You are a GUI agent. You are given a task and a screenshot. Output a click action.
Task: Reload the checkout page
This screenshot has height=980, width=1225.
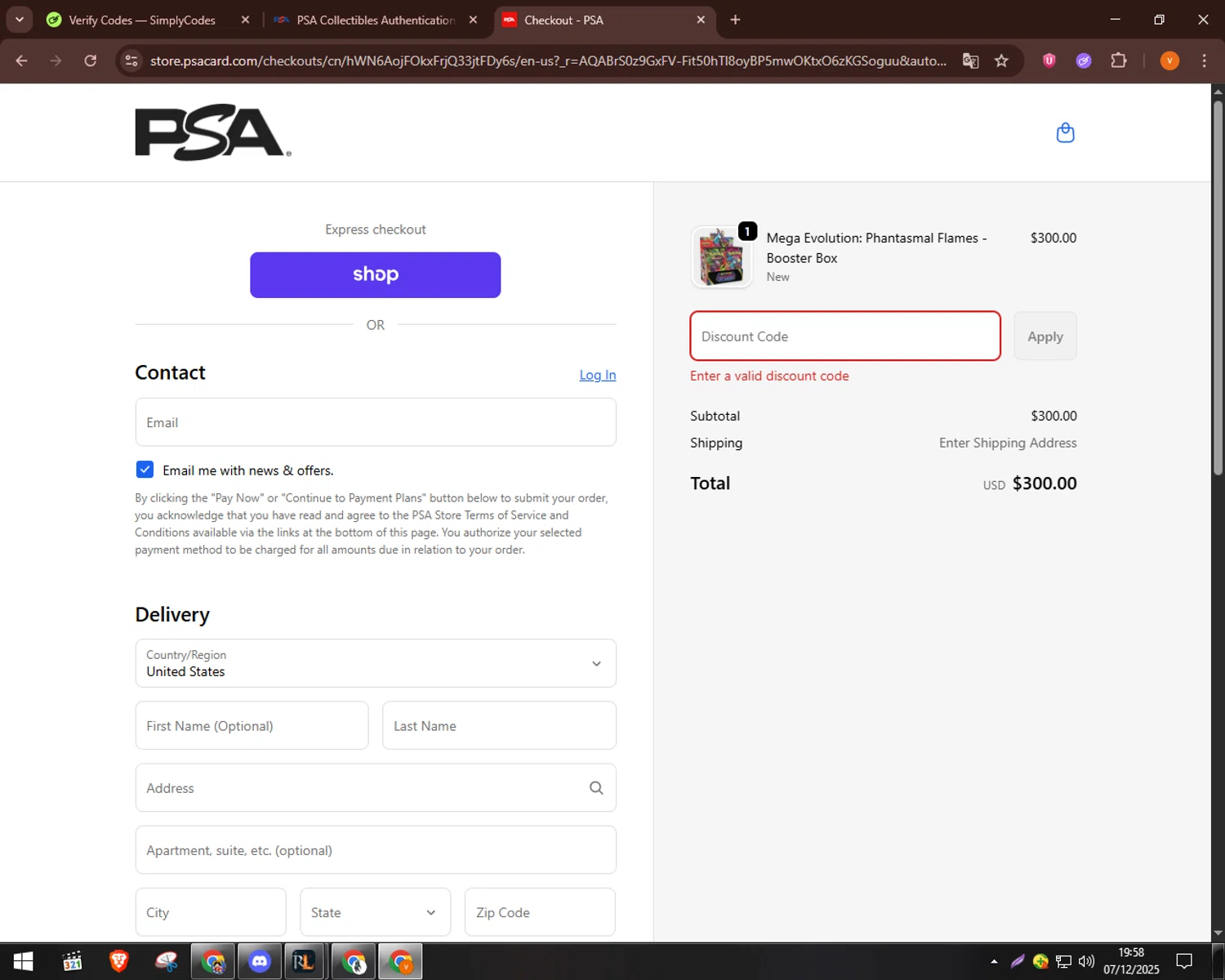90,60
